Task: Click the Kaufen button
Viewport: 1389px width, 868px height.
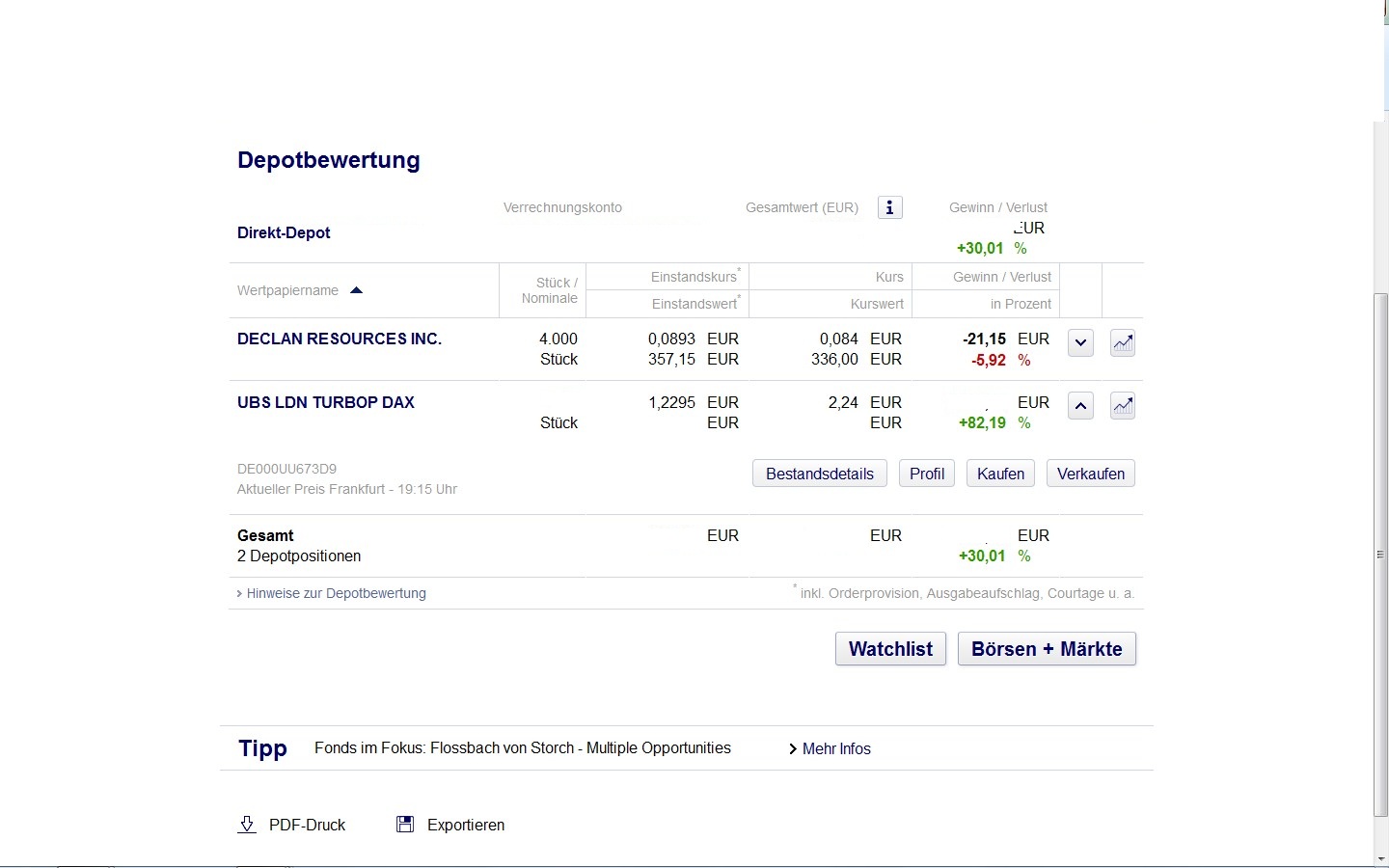Action: tap(999, 474)
